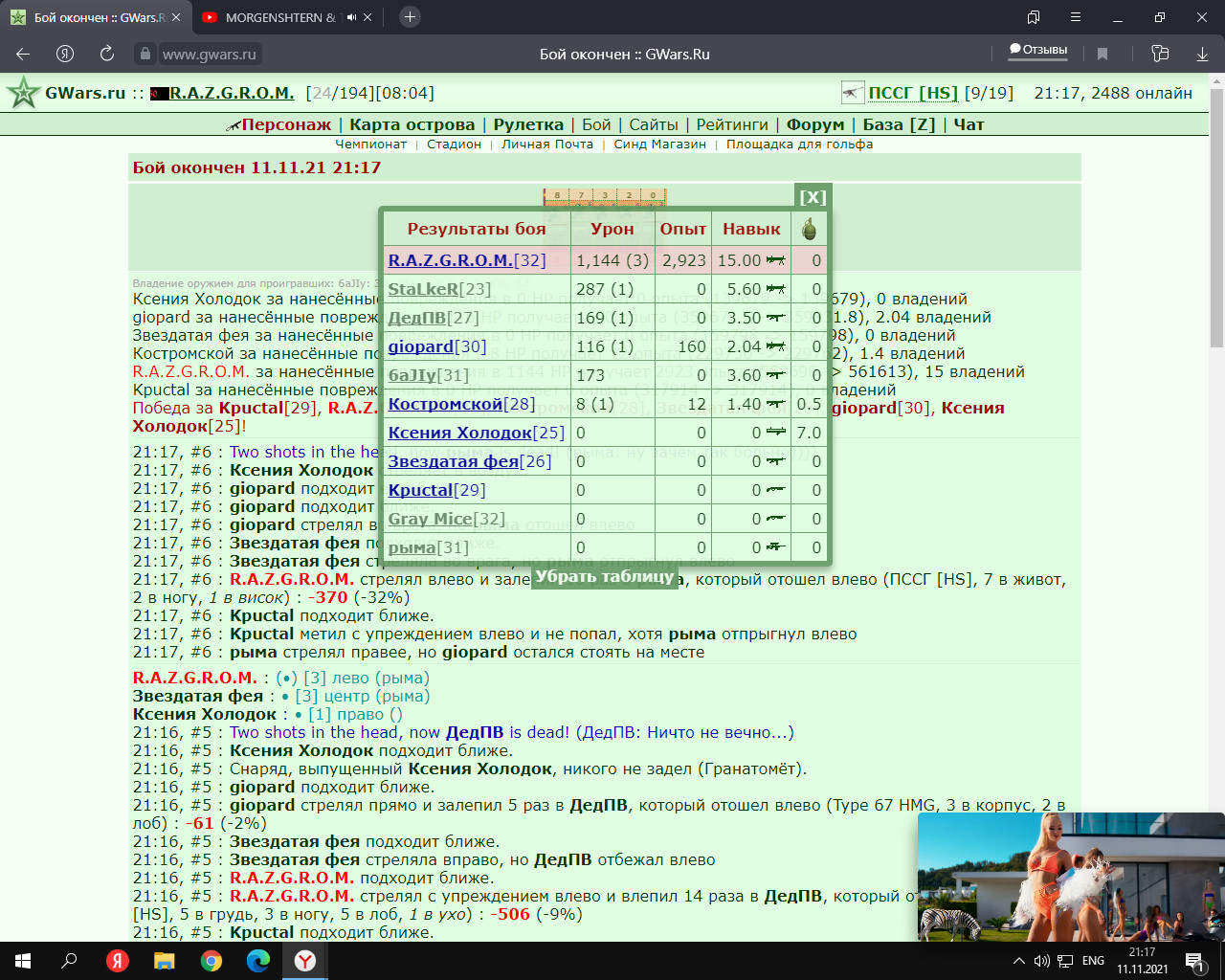The width and height of the screenshot is (1225, 980).
Task: Open База [Z] menu item
Action: pyautogui.click(x=899, y=124)
